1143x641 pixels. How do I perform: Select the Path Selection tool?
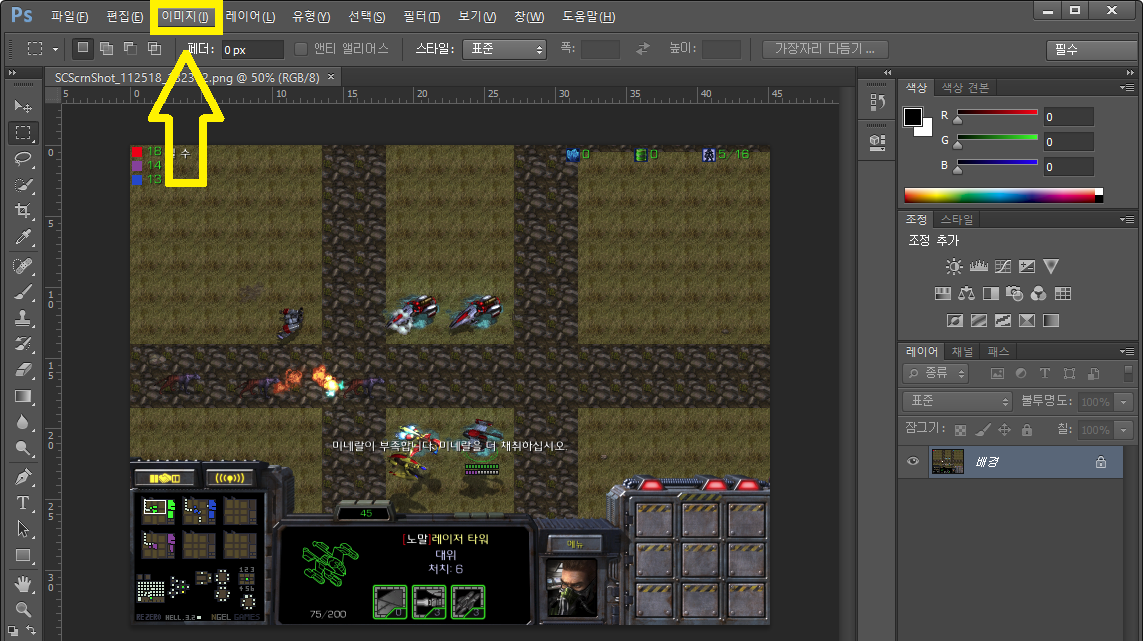pyautogui.click(x=23, y=529)
